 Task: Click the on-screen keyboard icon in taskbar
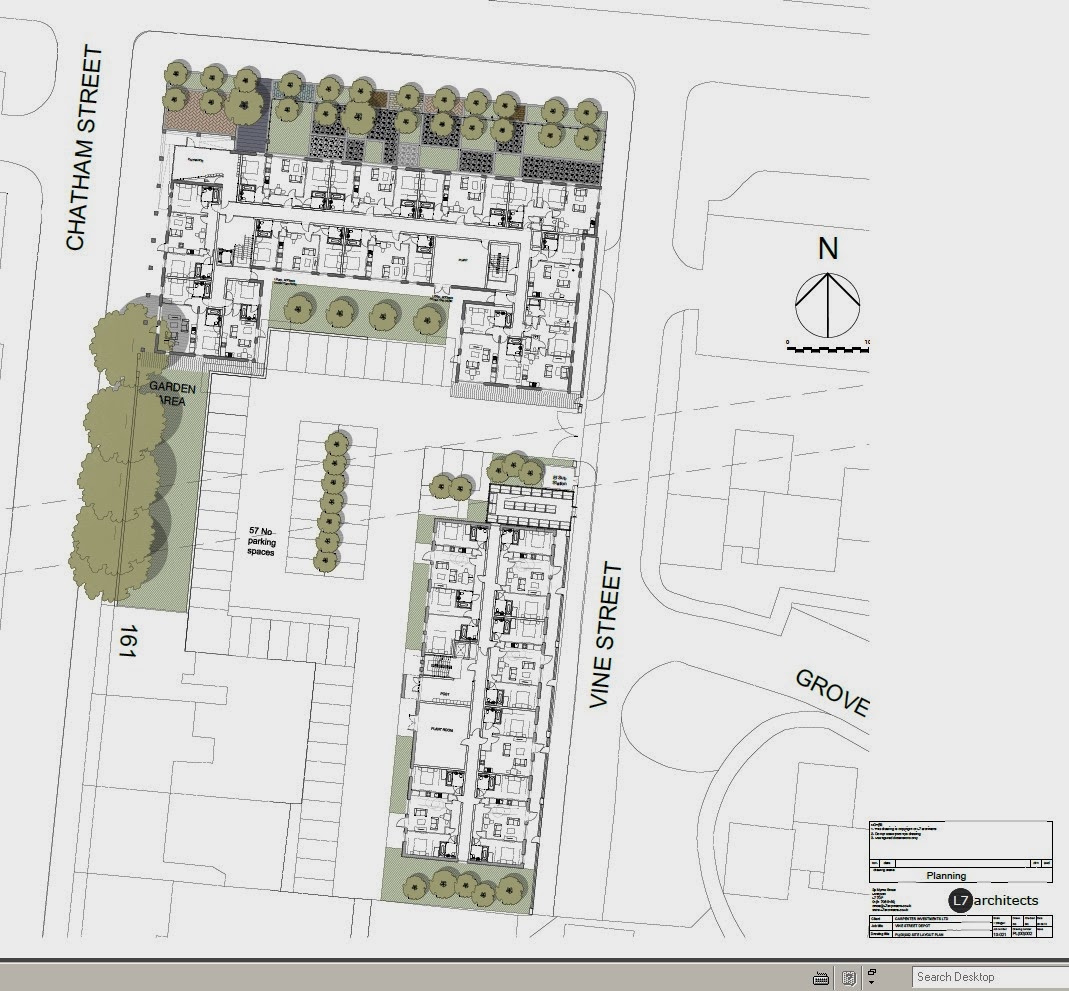(x=821, y=978)
